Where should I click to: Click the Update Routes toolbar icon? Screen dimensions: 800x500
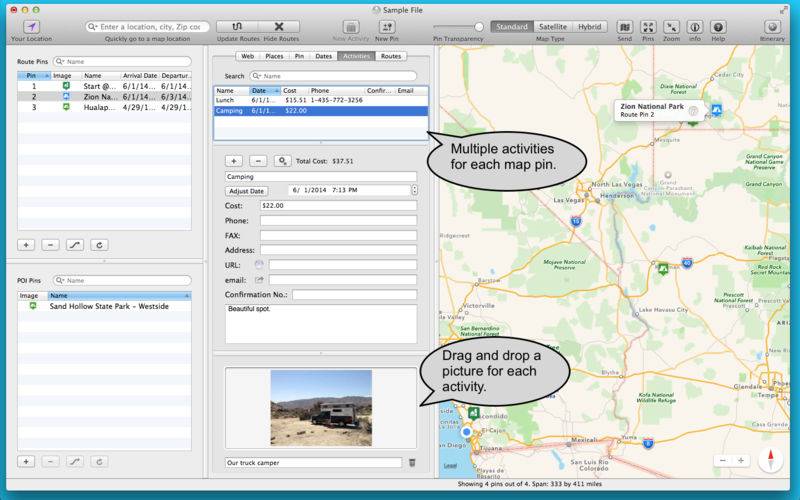pyautogui.click(x=236, y=26)
